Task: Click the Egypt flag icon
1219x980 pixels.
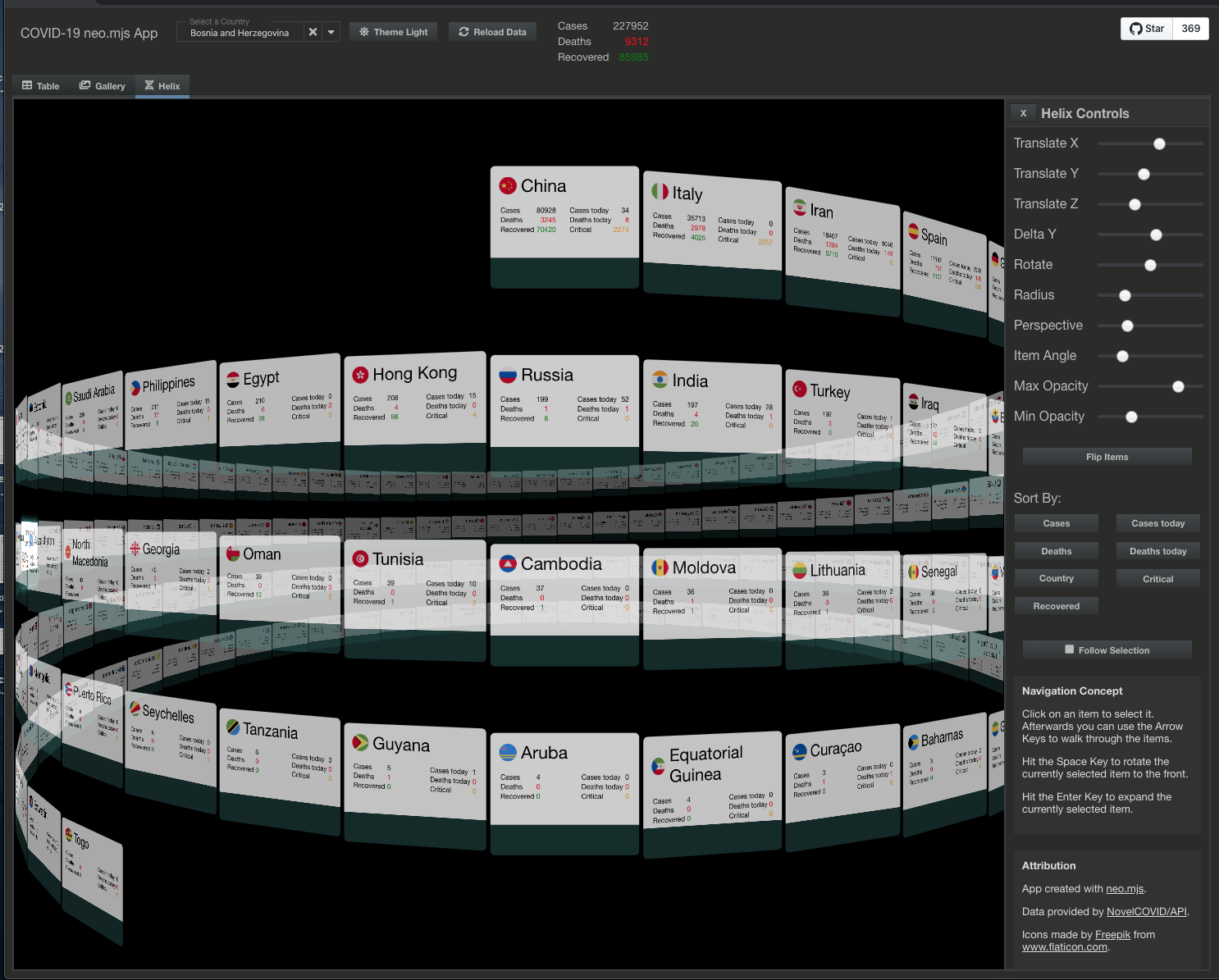Action: (233, 380)
